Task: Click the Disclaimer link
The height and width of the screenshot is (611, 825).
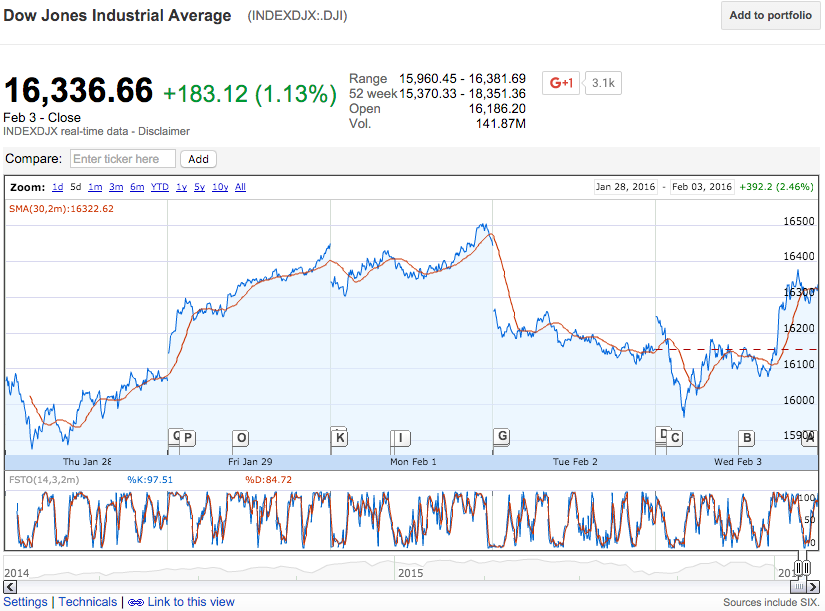Action: [x=164, y=131]
